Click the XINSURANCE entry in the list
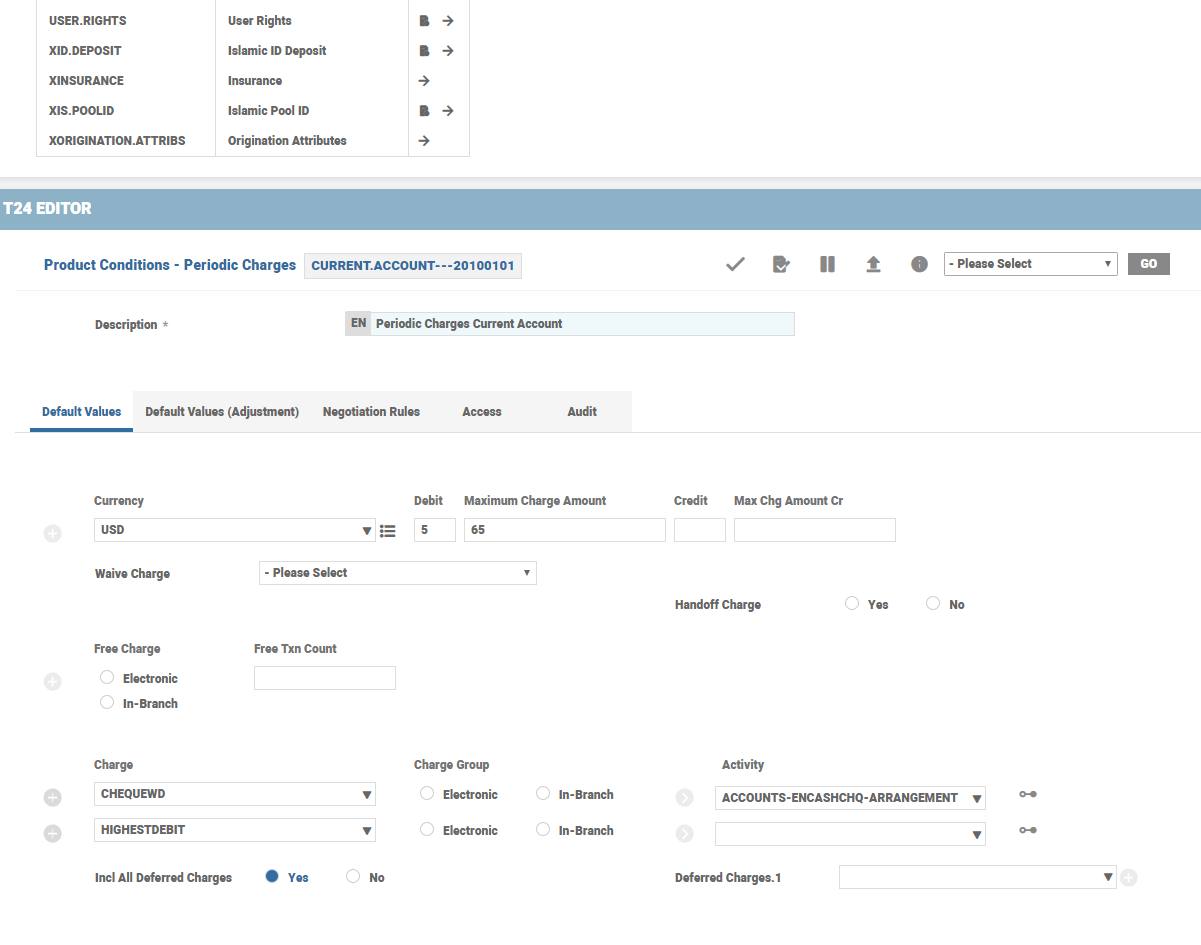Image resolution: width=1201 pixels, height=945 pixels. coord(86,81)
